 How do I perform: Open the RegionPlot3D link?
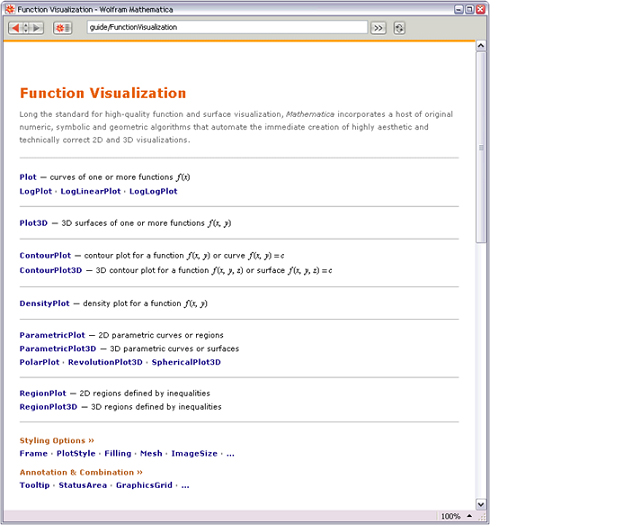click(48, 407)
